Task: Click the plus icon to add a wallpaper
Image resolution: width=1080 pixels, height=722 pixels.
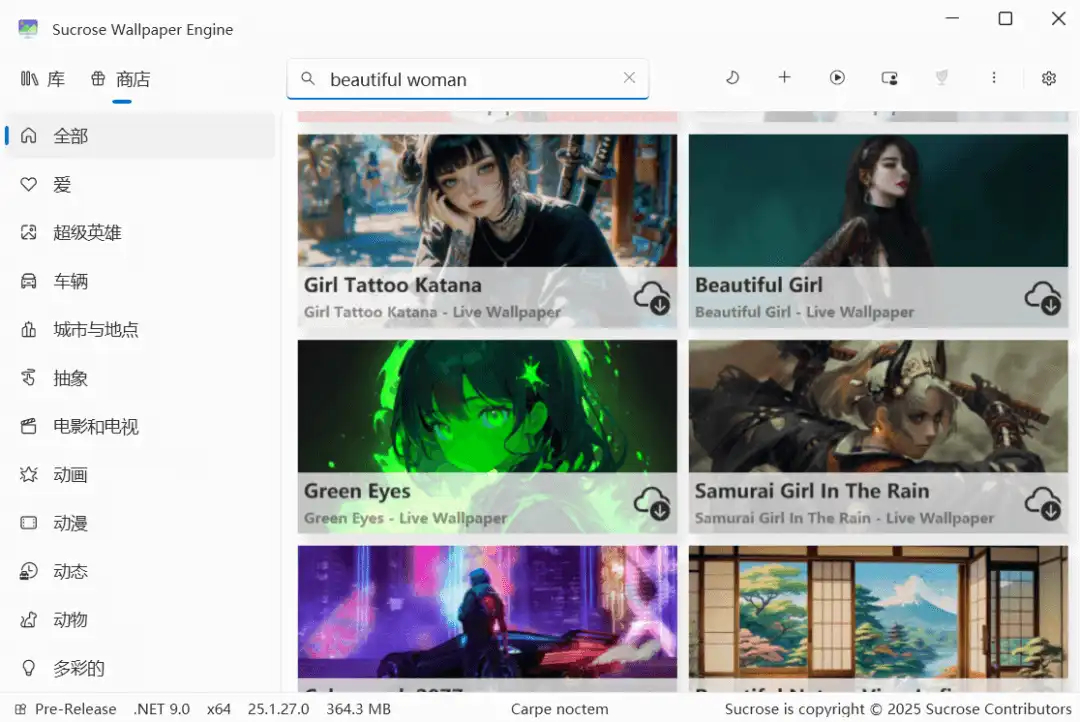Action: (785, 78)
